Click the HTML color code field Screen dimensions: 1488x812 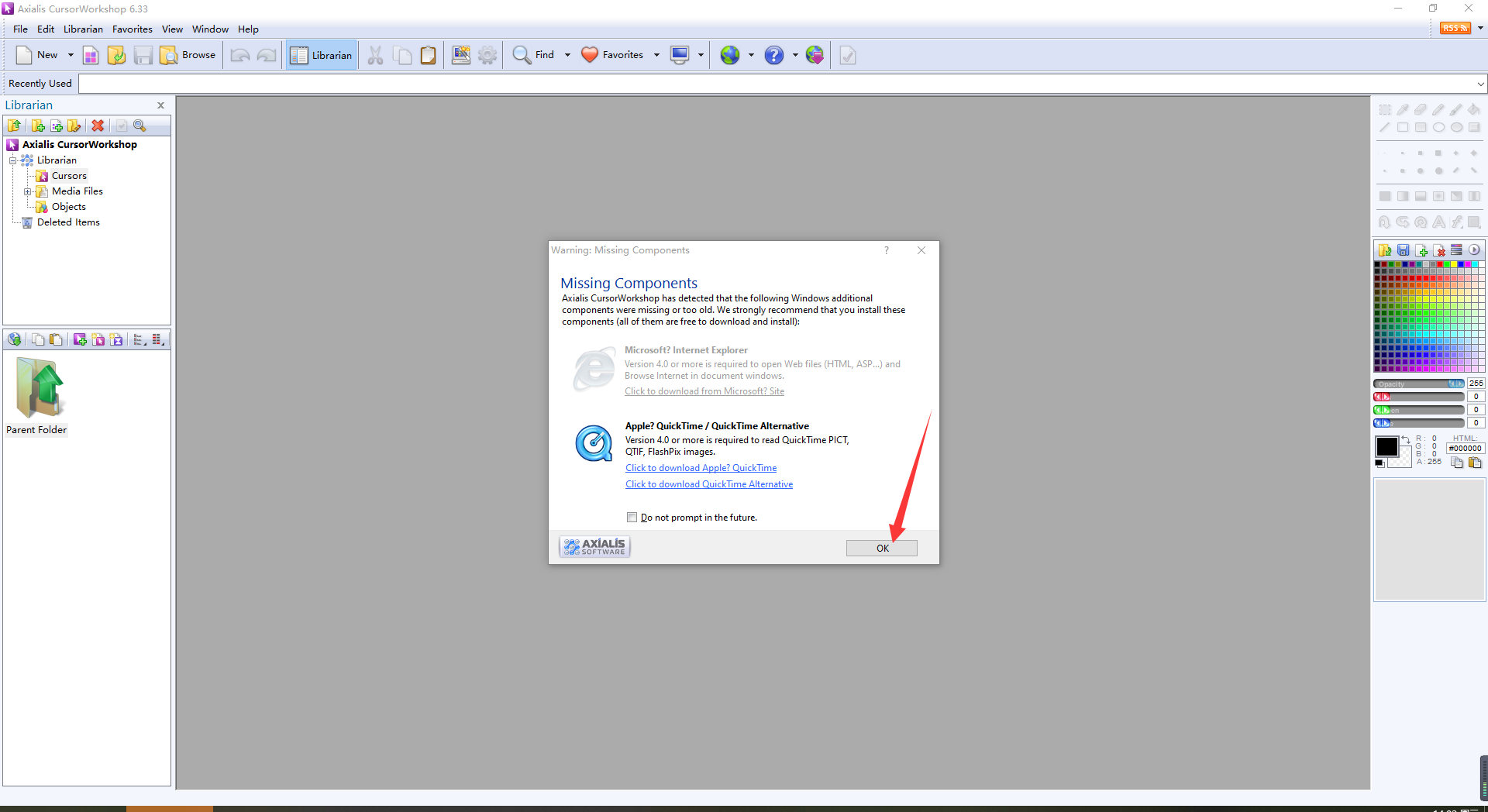coord(1466,449)
